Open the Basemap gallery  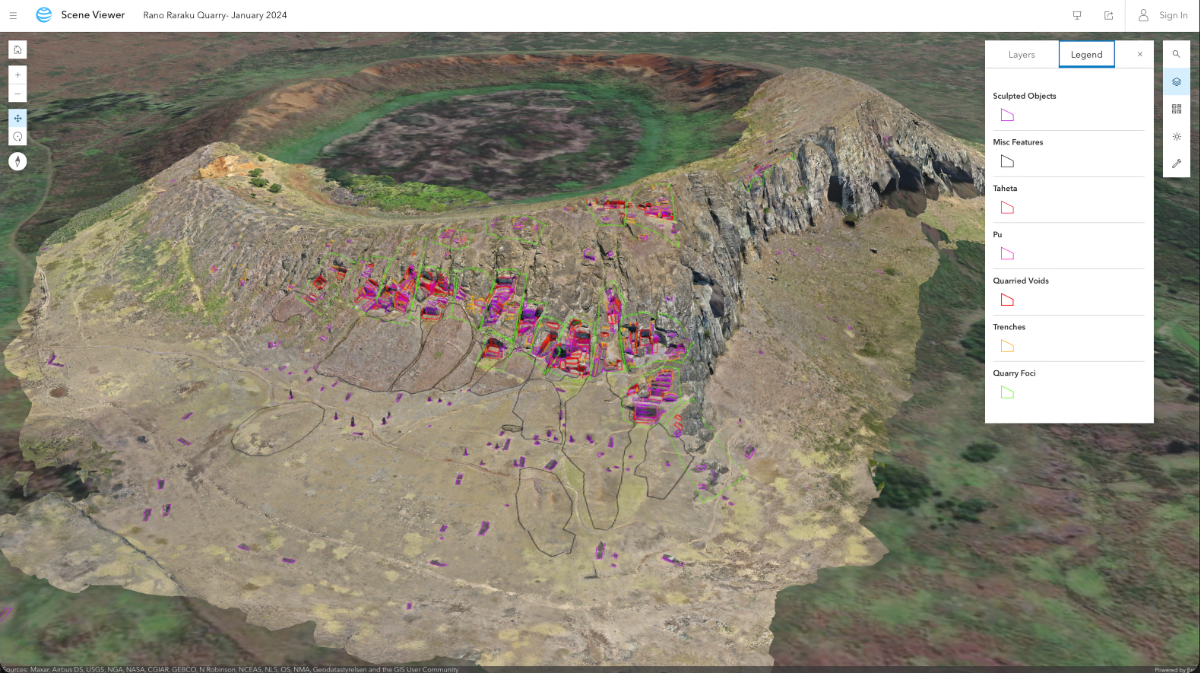pyautogui.click(x=1176, y=108)
